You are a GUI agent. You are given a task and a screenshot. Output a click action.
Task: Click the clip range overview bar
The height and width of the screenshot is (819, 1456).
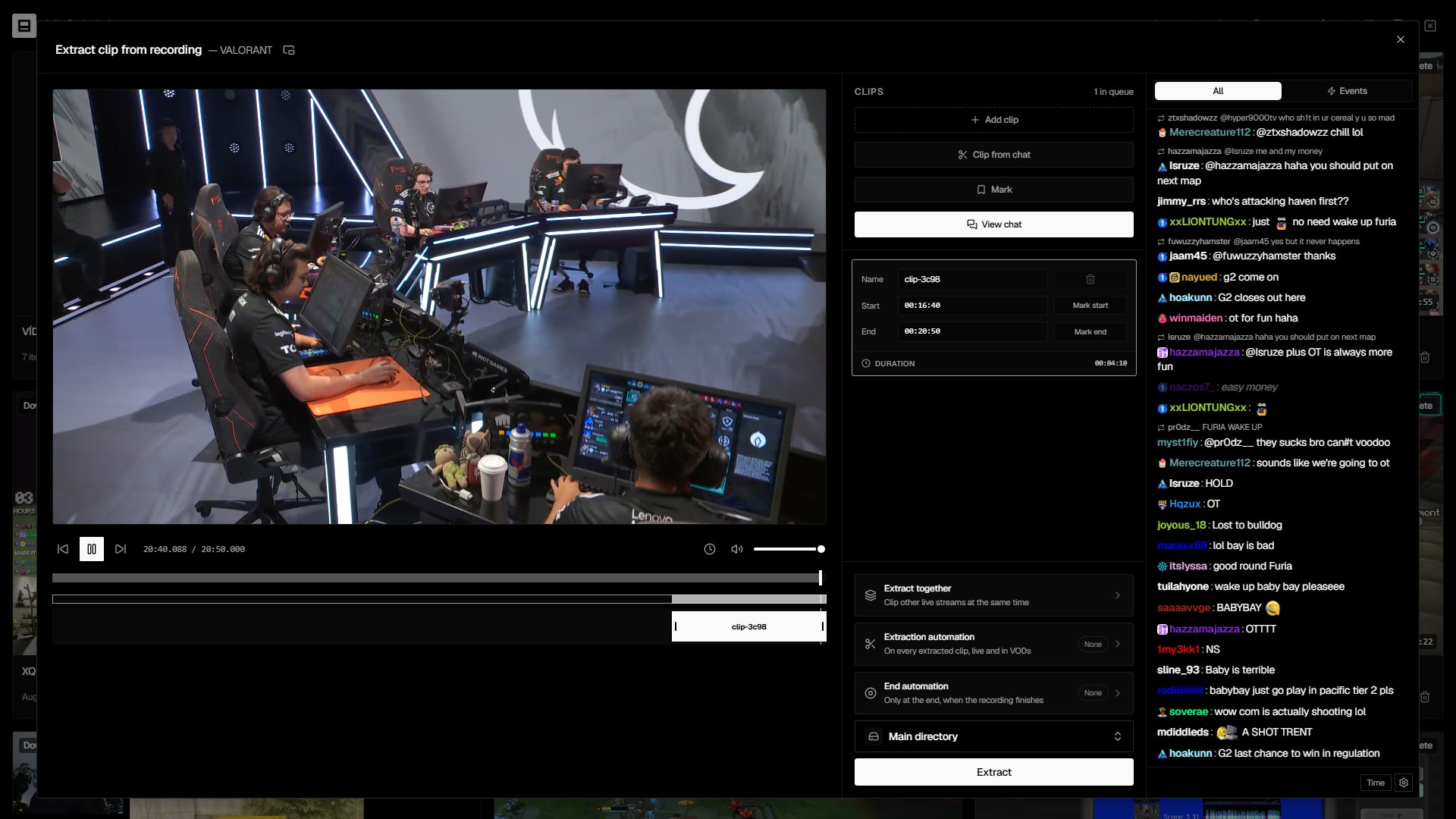(439, 599)
